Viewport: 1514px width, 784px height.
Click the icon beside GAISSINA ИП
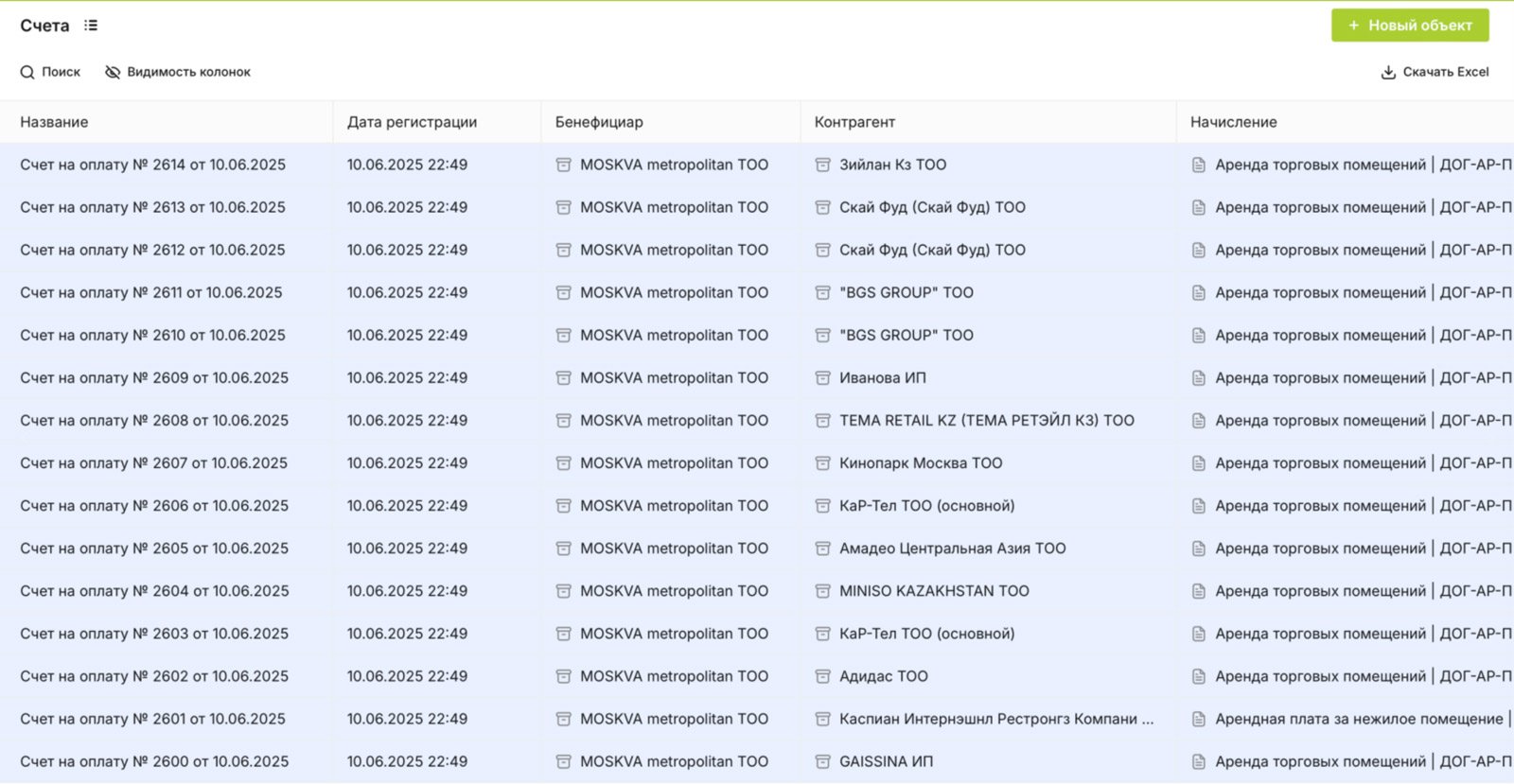coord(822,761)
